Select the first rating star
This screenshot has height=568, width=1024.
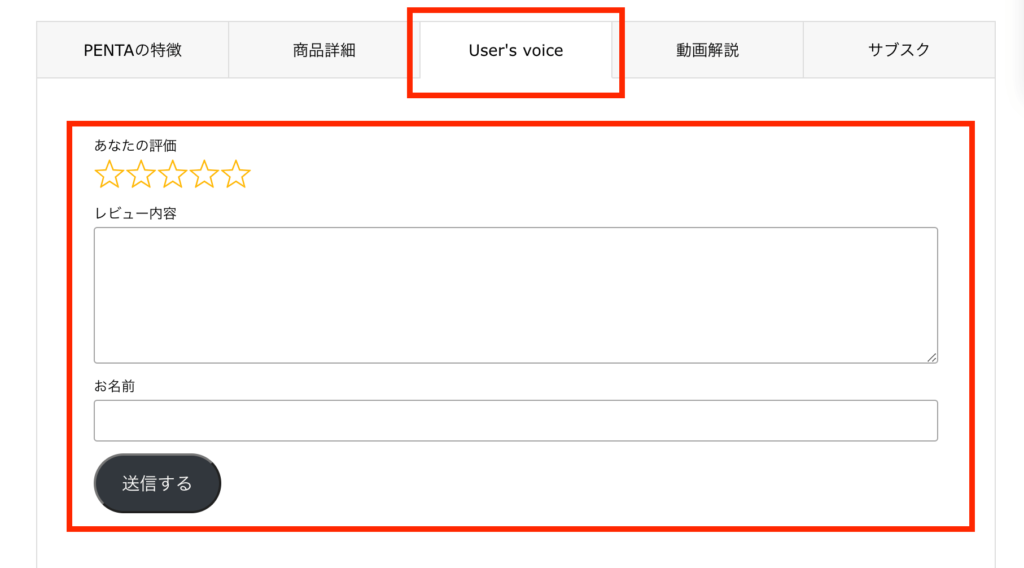click(x=109, y=174)
